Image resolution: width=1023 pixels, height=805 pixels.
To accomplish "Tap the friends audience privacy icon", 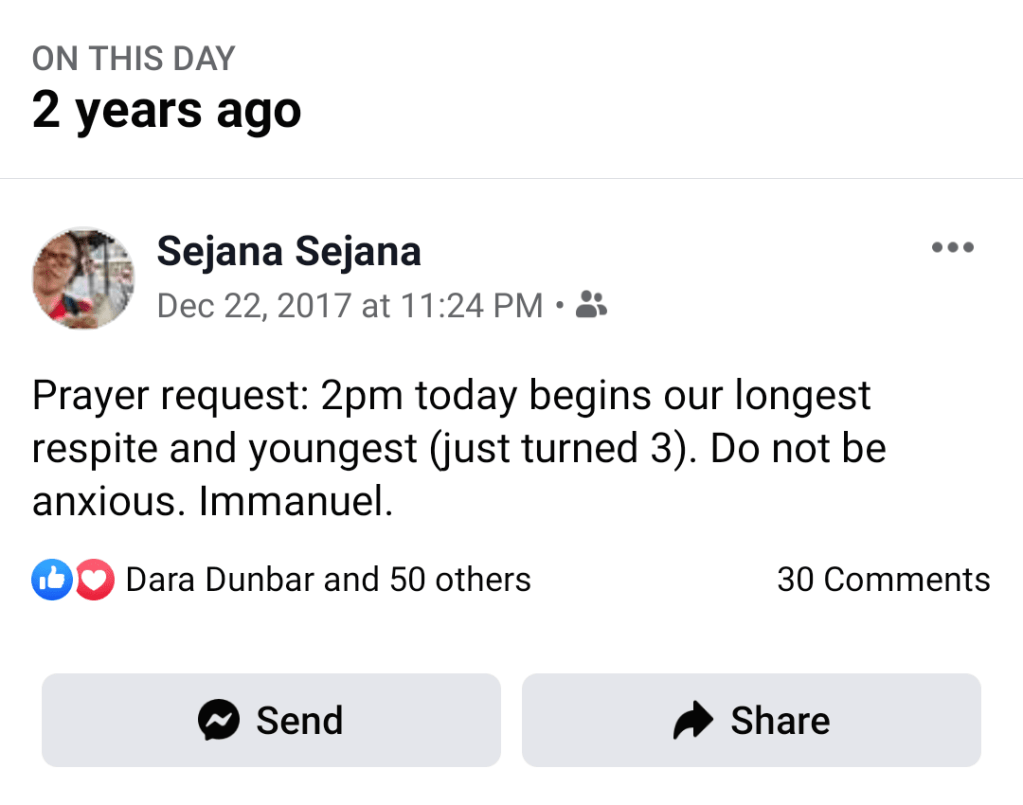I will tap(593, 304).
